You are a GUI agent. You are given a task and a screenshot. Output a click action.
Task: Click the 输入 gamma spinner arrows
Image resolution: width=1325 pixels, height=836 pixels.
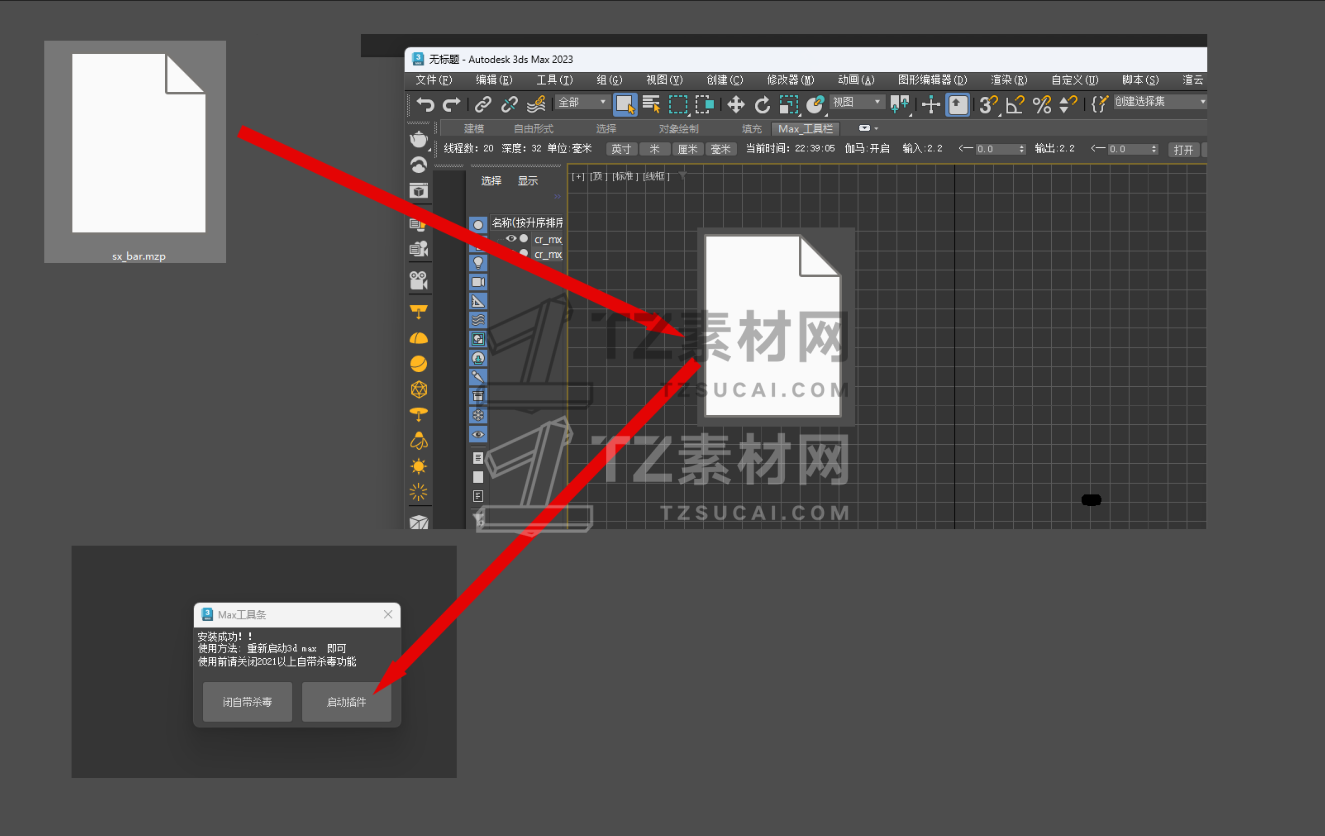[1022, 149]
